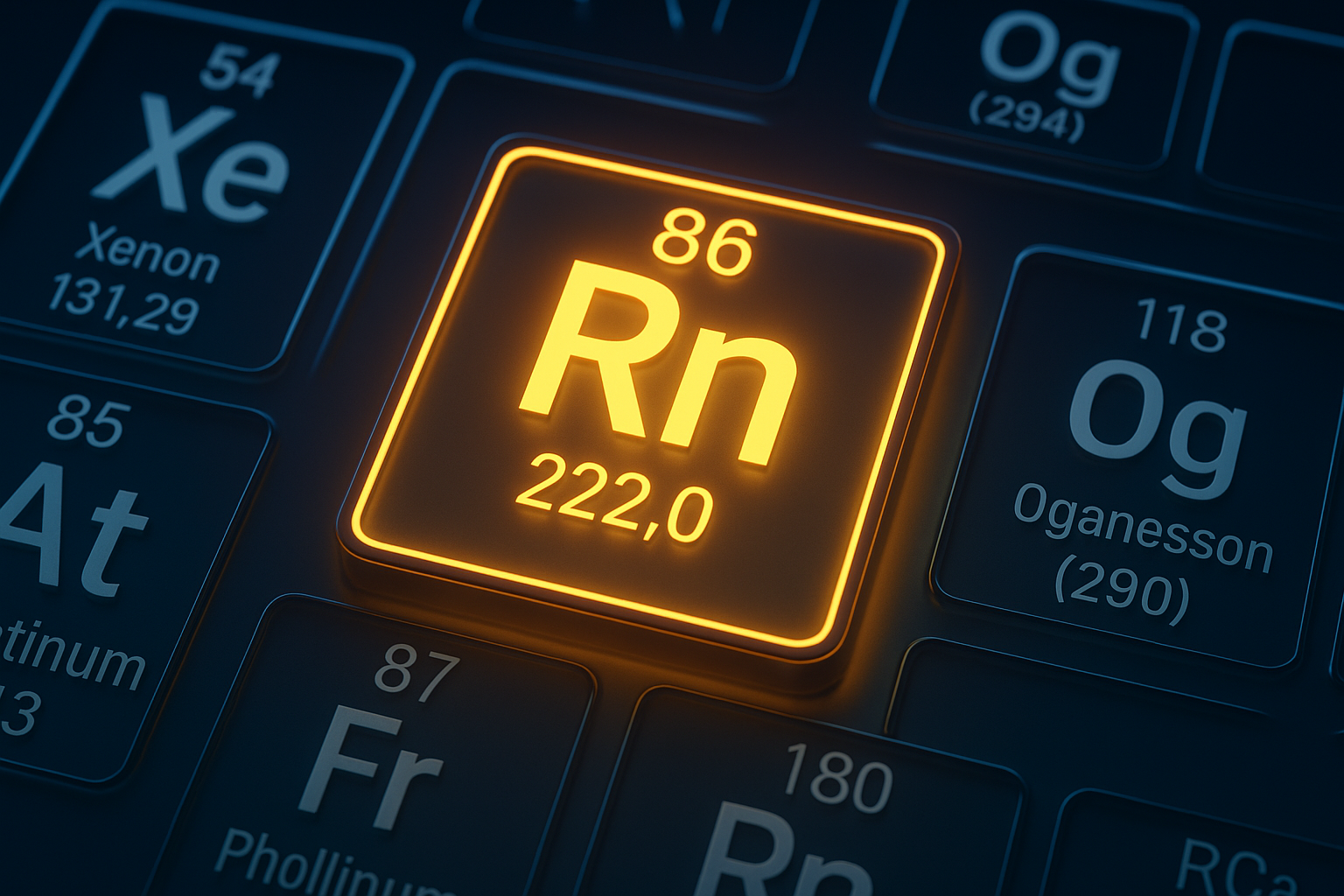Select the 131,29 mass value
This screenshot has height=896, width=1344.
coord(122,304)
